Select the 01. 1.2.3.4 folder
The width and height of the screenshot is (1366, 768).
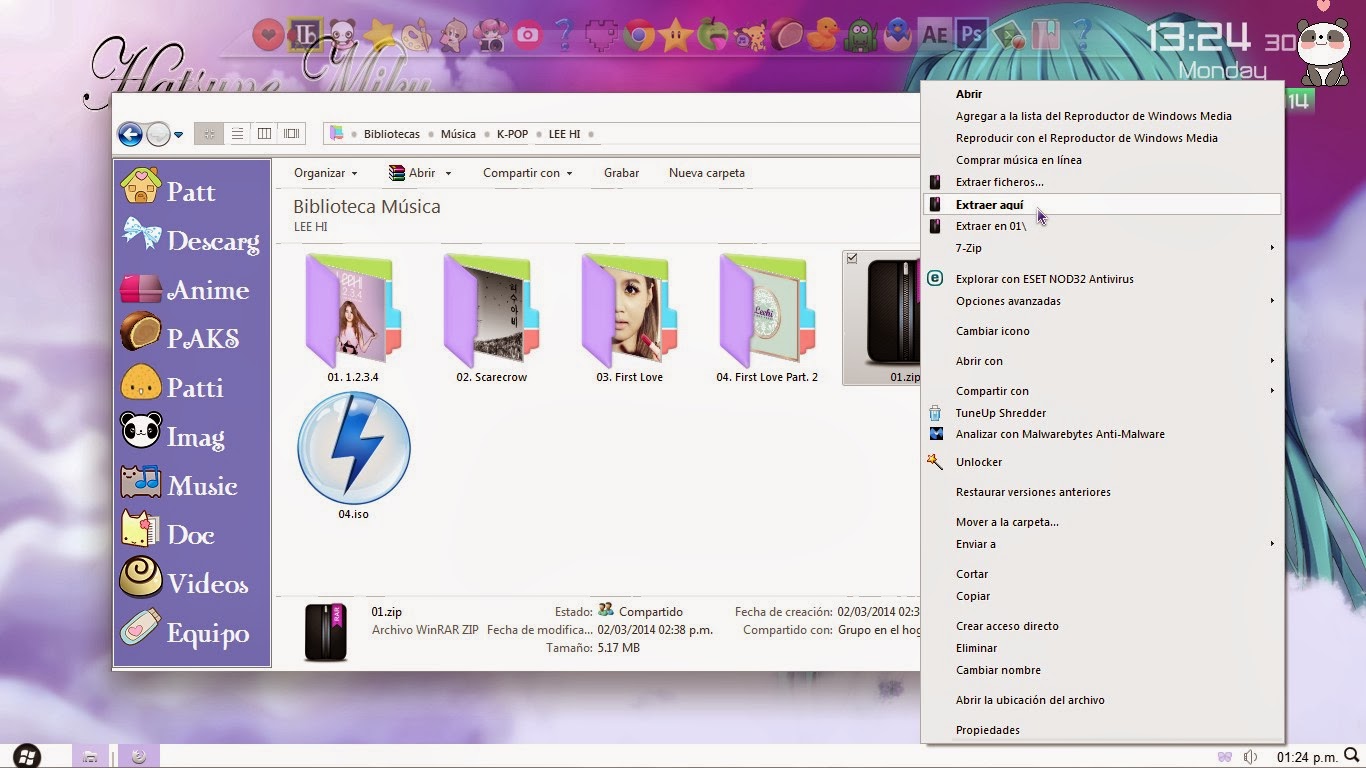click(352, 318)
